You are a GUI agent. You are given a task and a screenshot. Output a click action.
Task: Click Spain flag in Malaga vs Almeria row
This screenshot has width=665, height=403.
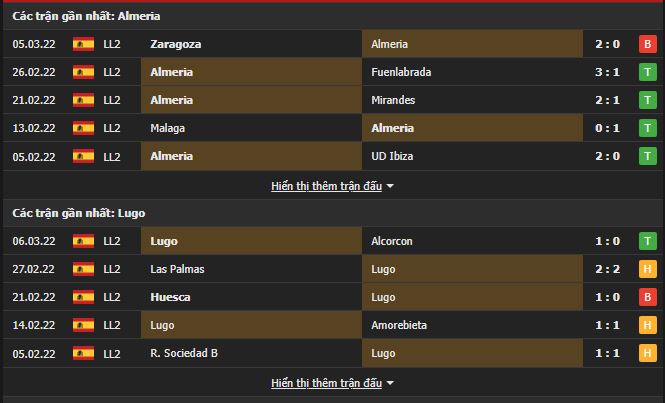click(84, 128)
